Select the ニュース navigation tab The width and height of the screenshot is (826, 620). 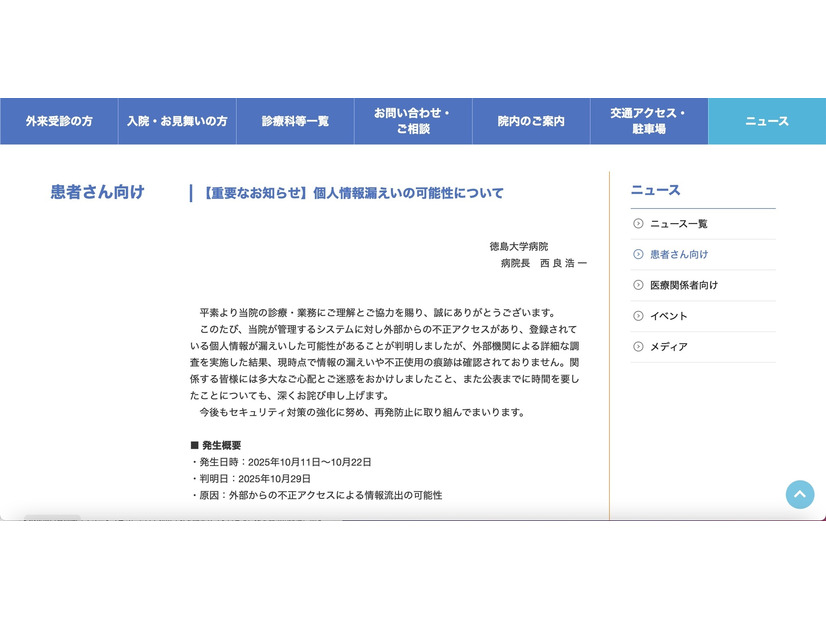(x=765, y=121)
